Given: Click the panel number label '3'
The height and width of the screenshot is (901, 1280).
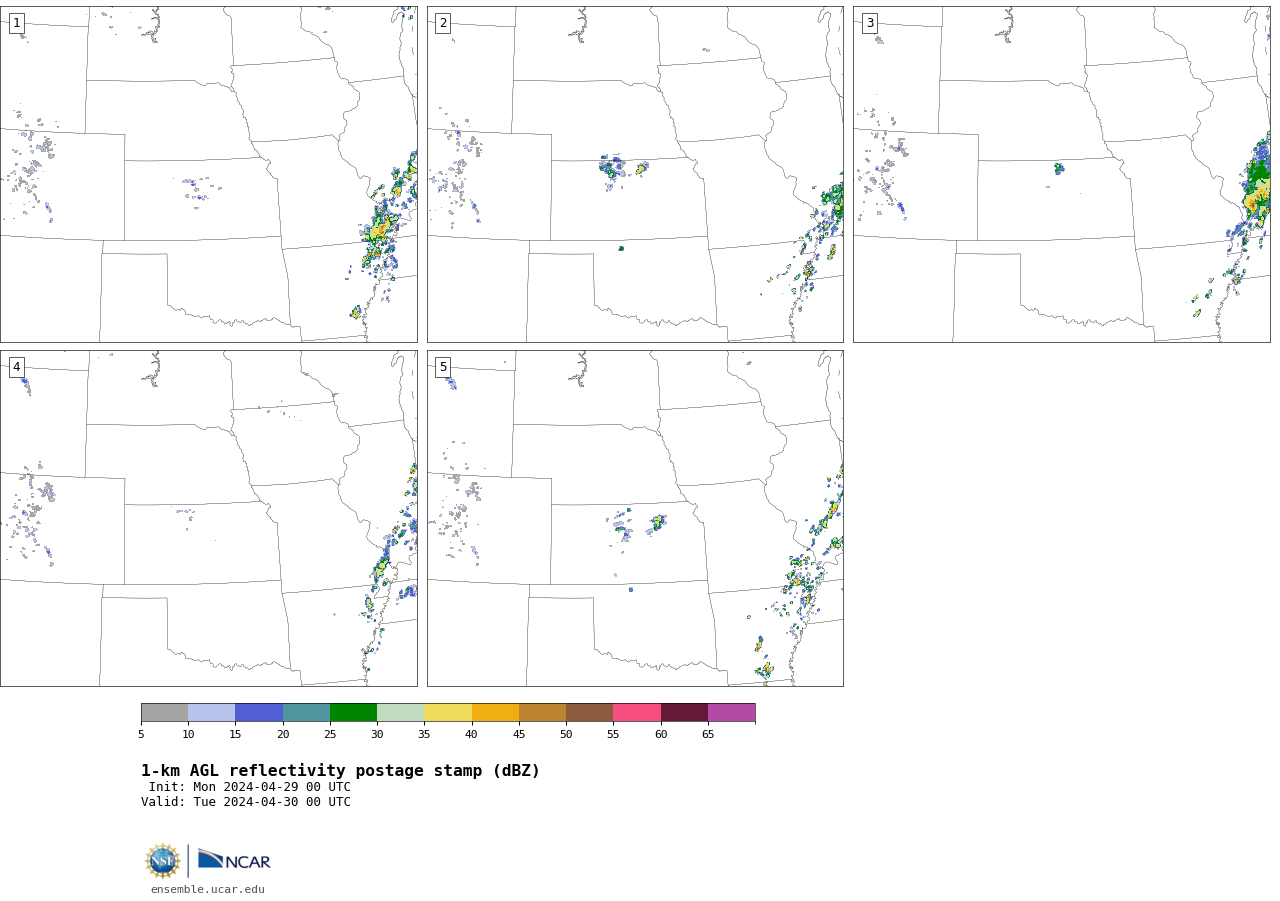Looking at the screenshot, I should click(x=869, y=23).
